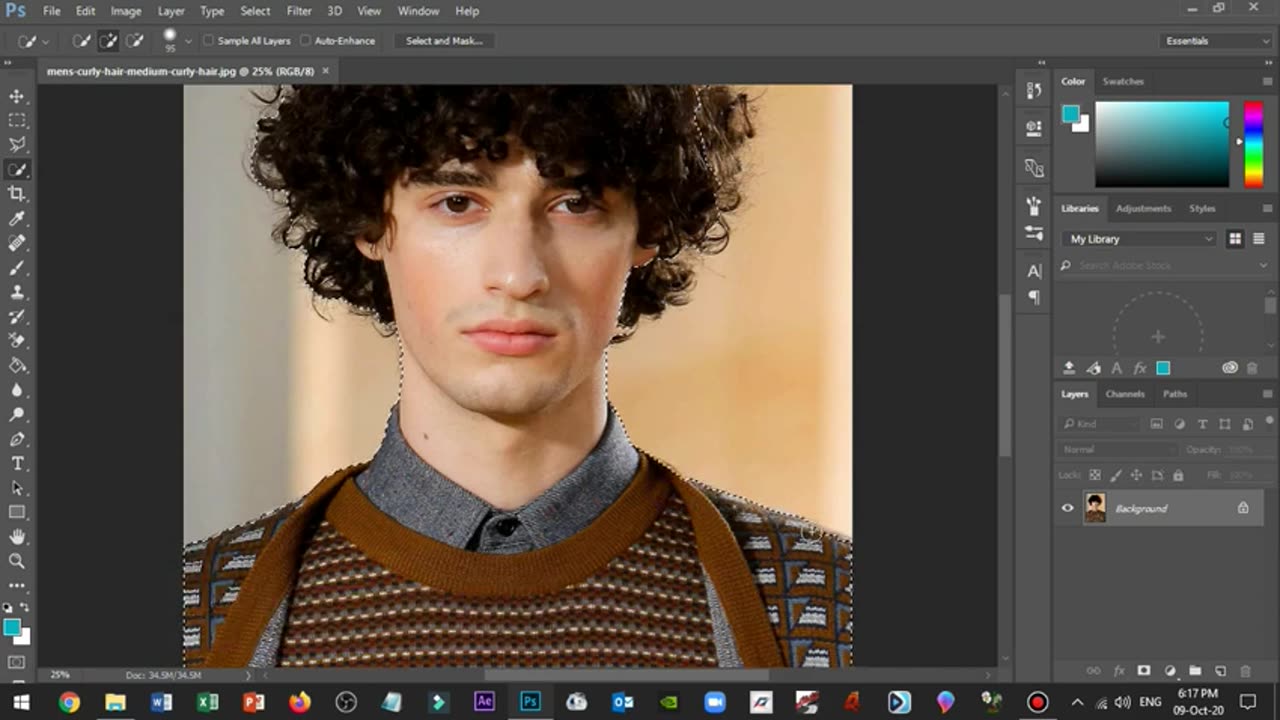Click Add to selection brush mode

[x=108, y=41]
